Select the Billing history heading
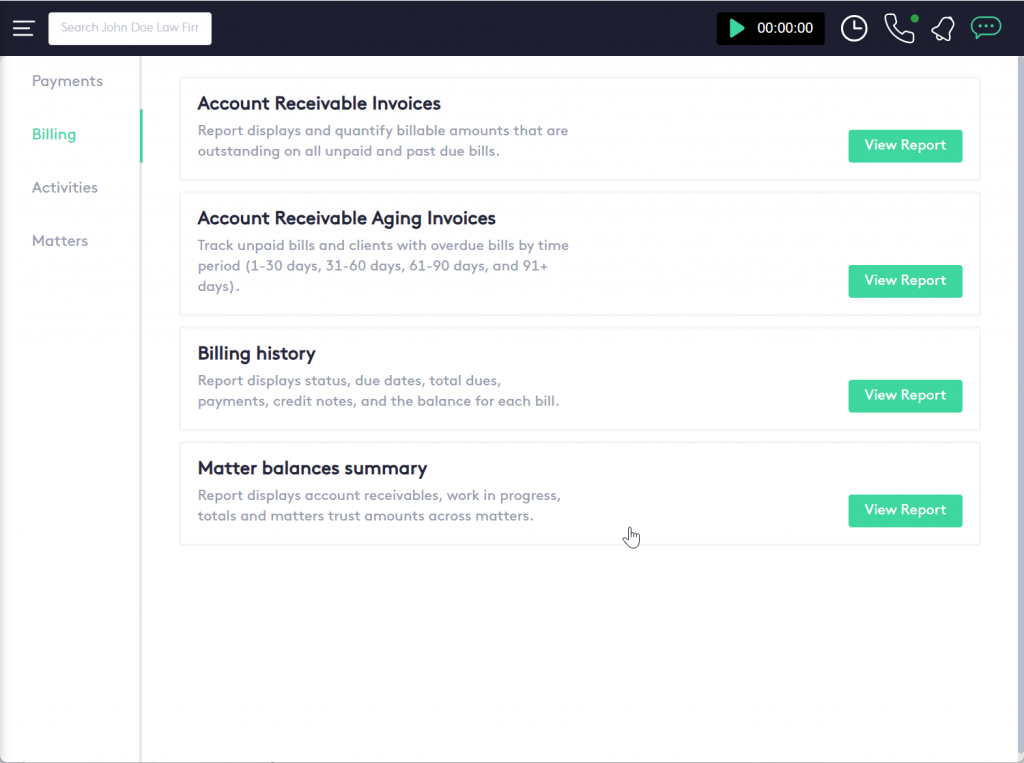Screen dimensions: 1024x763 [x=256, y=353]
